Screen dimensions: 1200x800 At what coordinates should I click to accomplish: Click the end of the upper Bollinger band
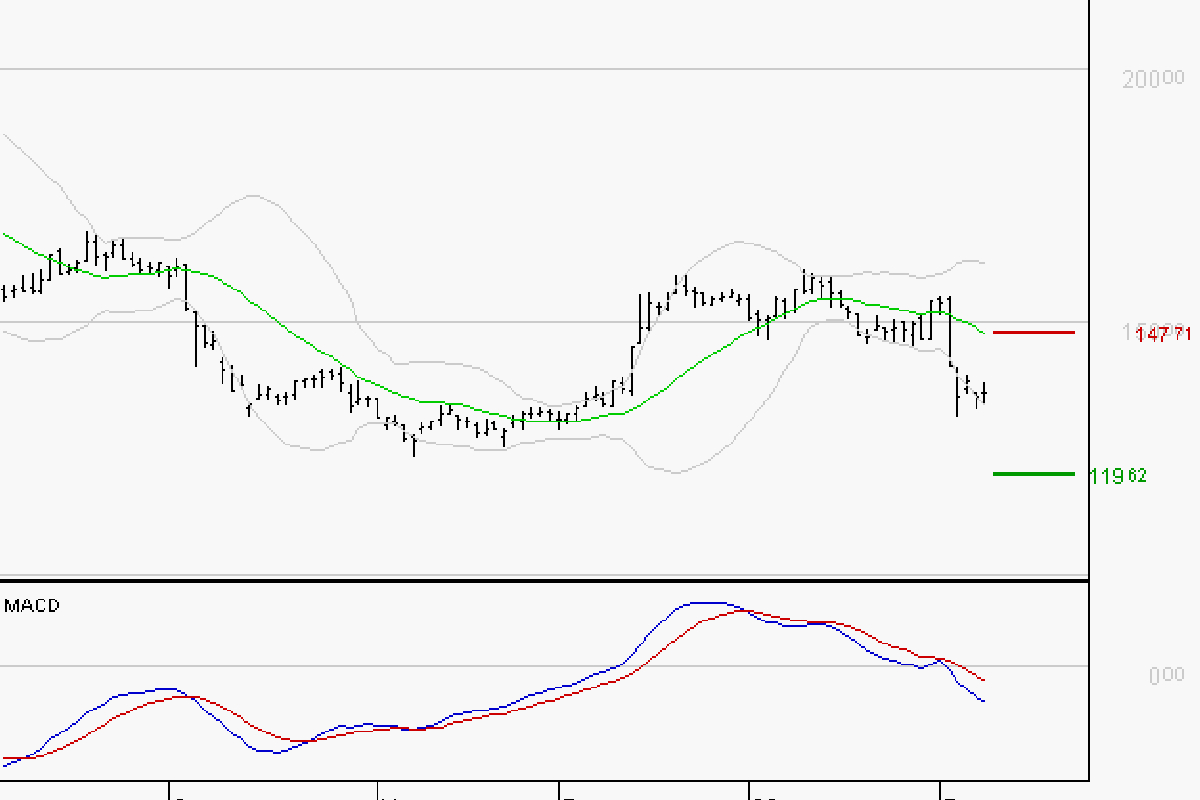click(x=985, y=263)
